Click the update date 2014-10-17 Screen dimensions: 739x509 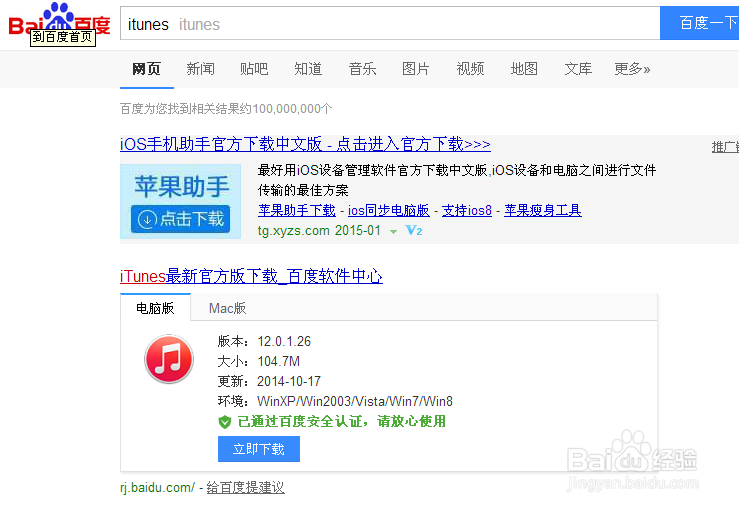tap(289, 381)
